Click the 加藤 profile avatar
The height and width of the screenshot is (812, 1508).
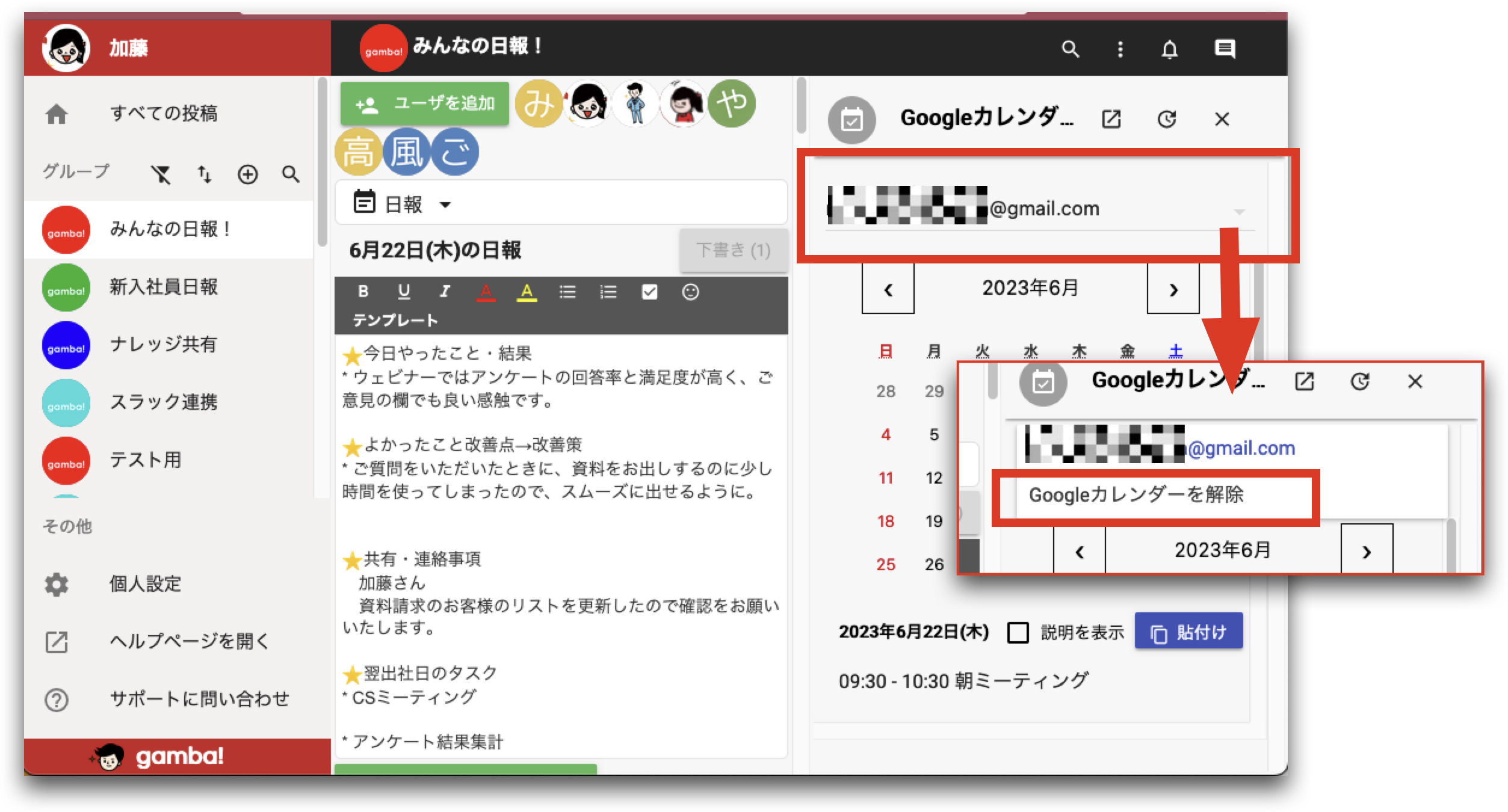click(x=66, y=48)
